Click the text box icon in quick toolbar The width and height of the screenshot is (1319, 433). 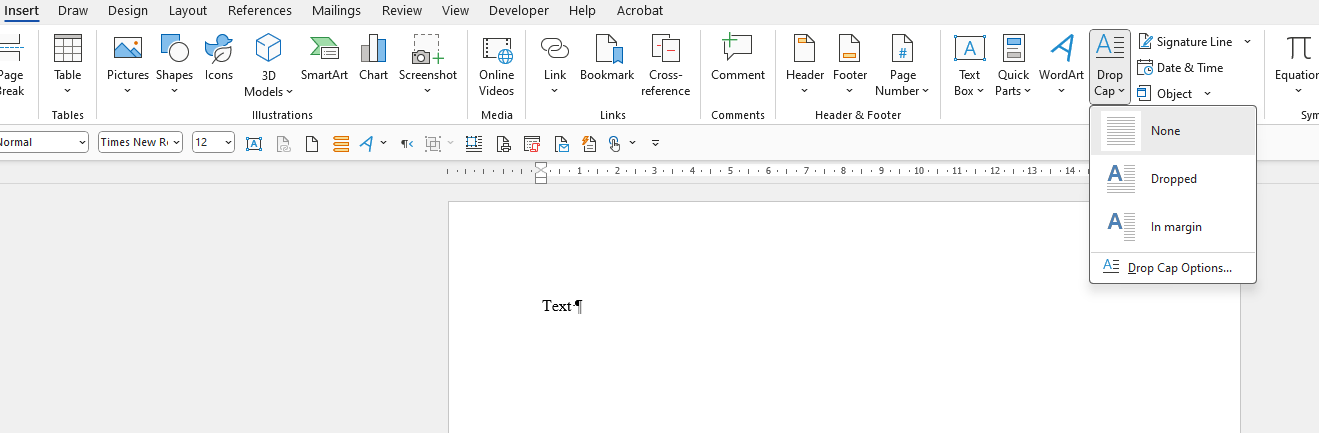(x=254, y=143)
